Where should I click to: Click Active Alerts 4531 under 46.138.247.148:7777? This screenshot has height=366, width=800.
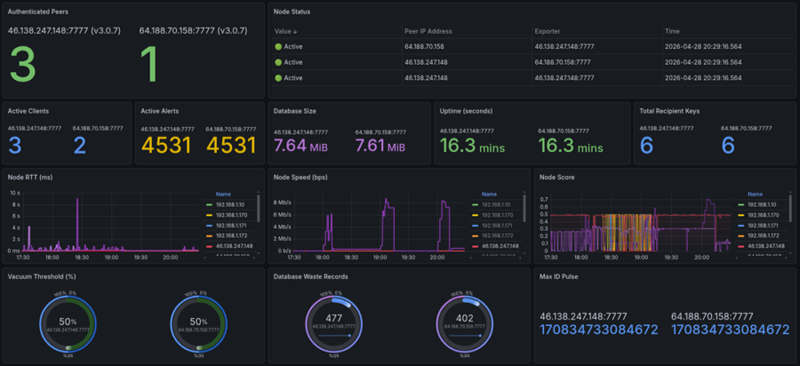pos(166,146)
